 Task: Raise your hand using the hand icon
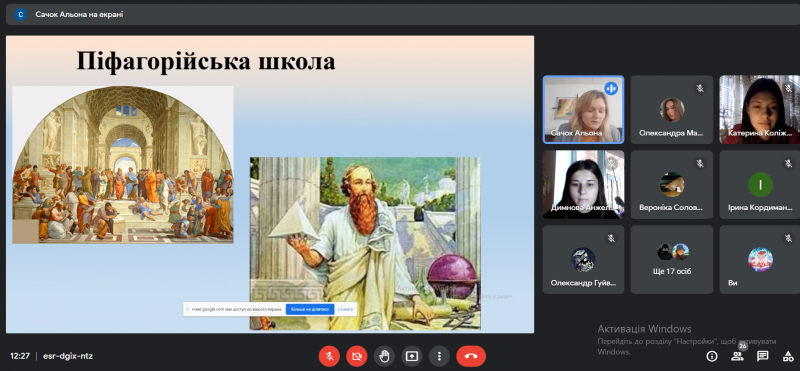384,356
